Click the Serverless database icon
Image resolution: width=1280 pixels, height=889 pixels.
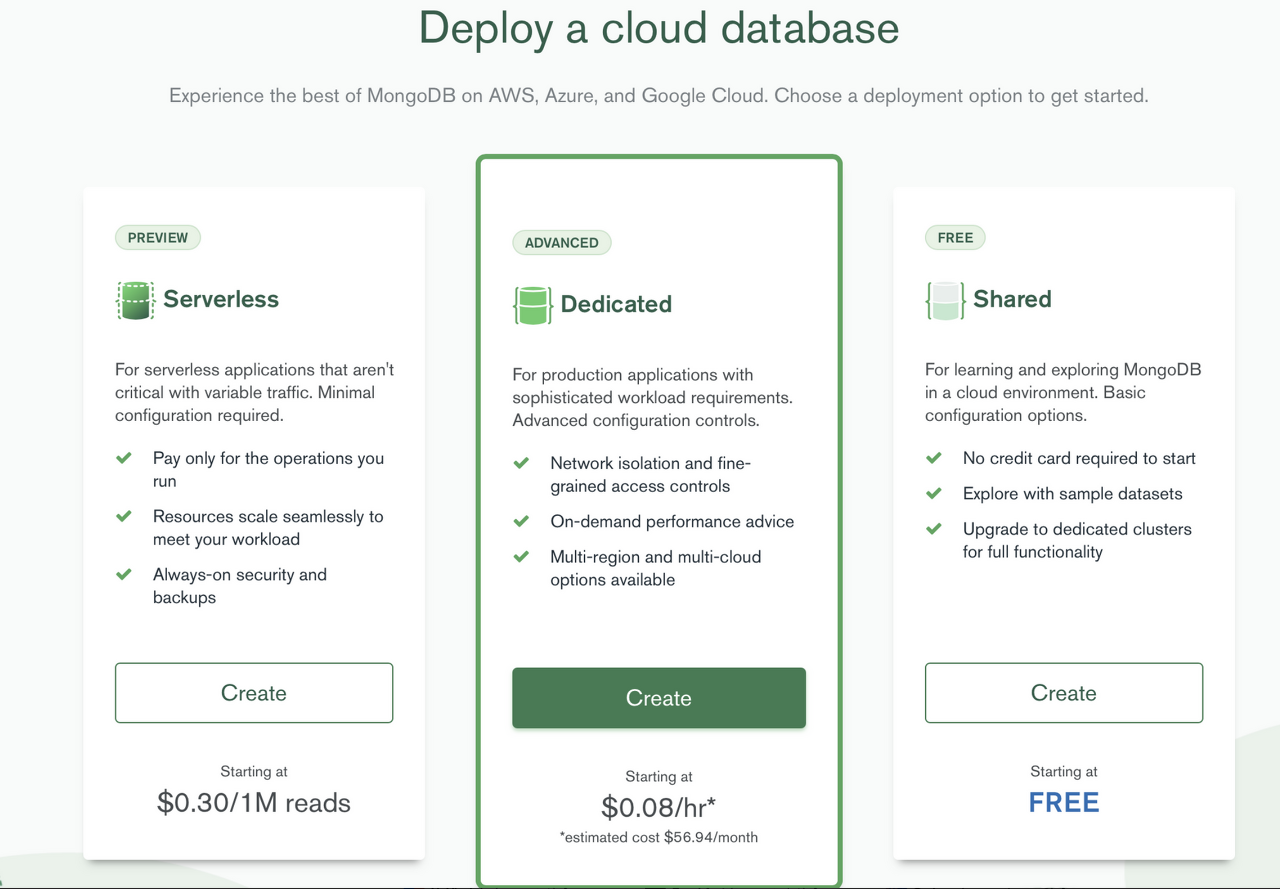(x=135, y=300)
